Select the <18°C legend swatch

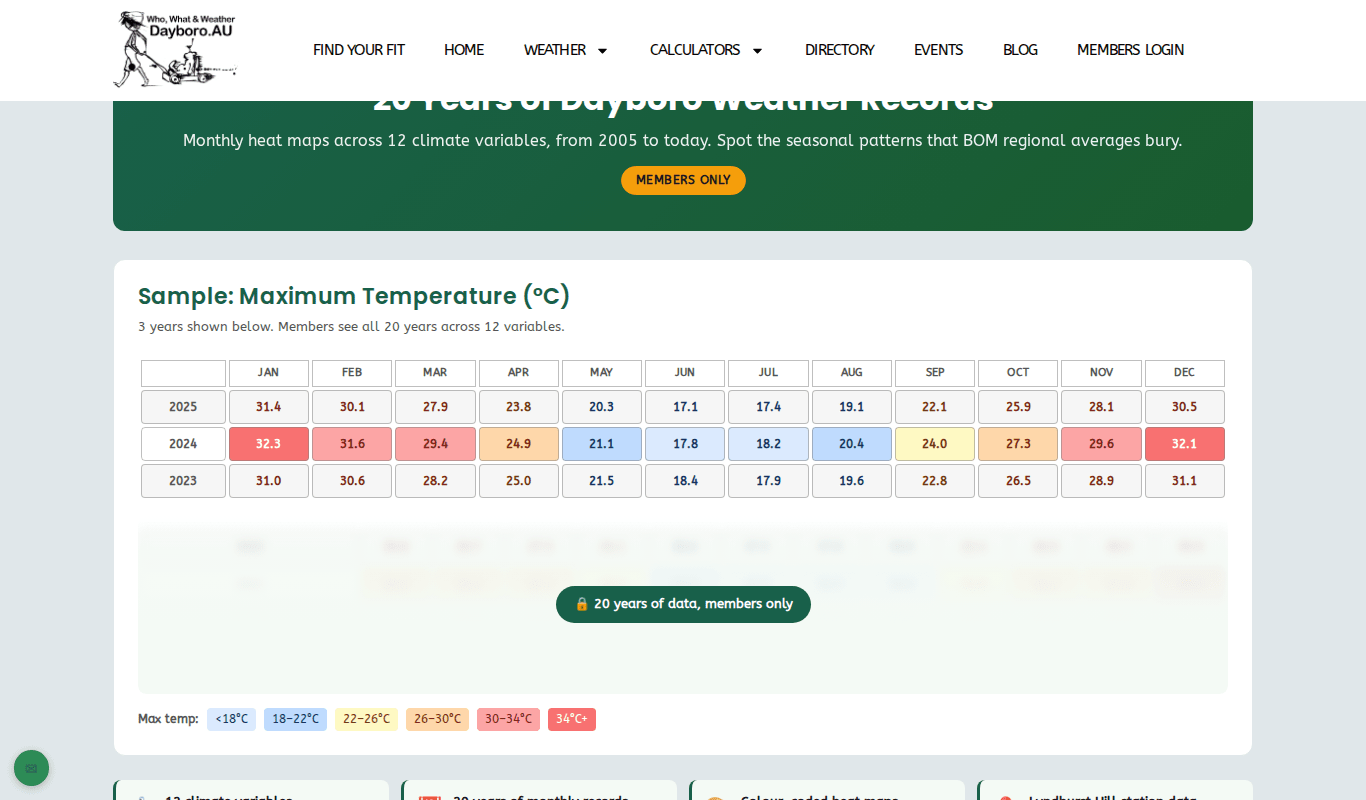(x=231, y=719)
